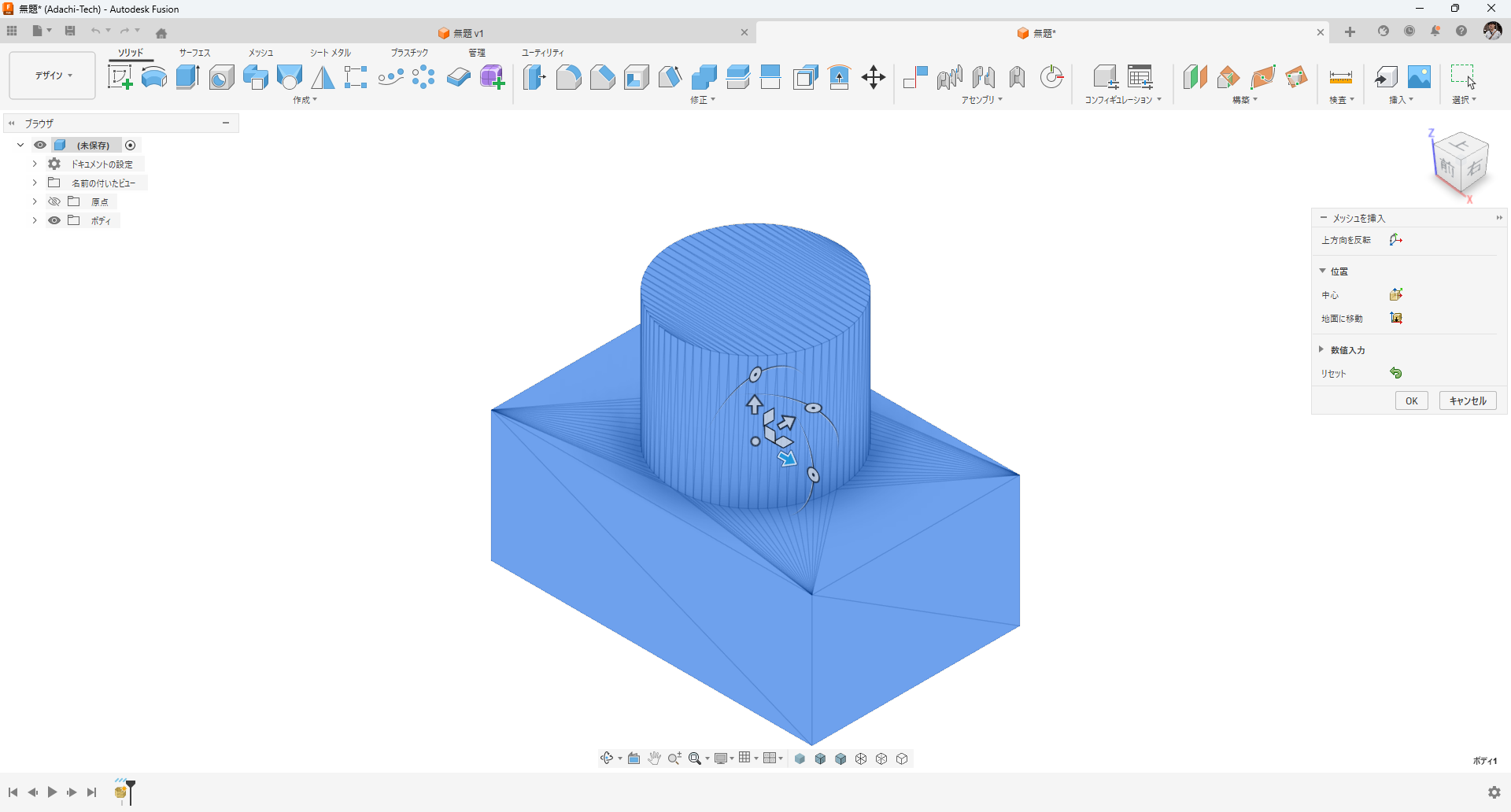Click the キャンセル button

coord(1468,400)
